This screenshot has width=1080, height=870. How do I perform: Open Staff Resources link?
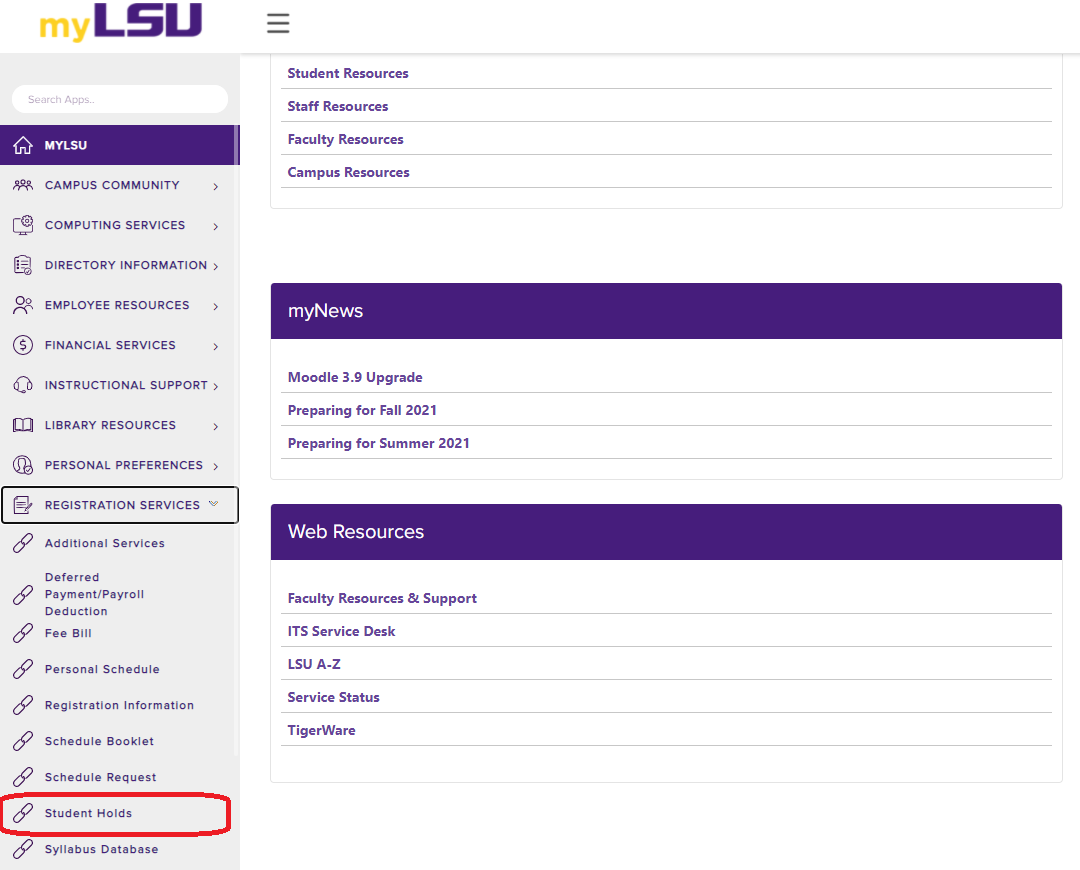(x=338, y=106)
